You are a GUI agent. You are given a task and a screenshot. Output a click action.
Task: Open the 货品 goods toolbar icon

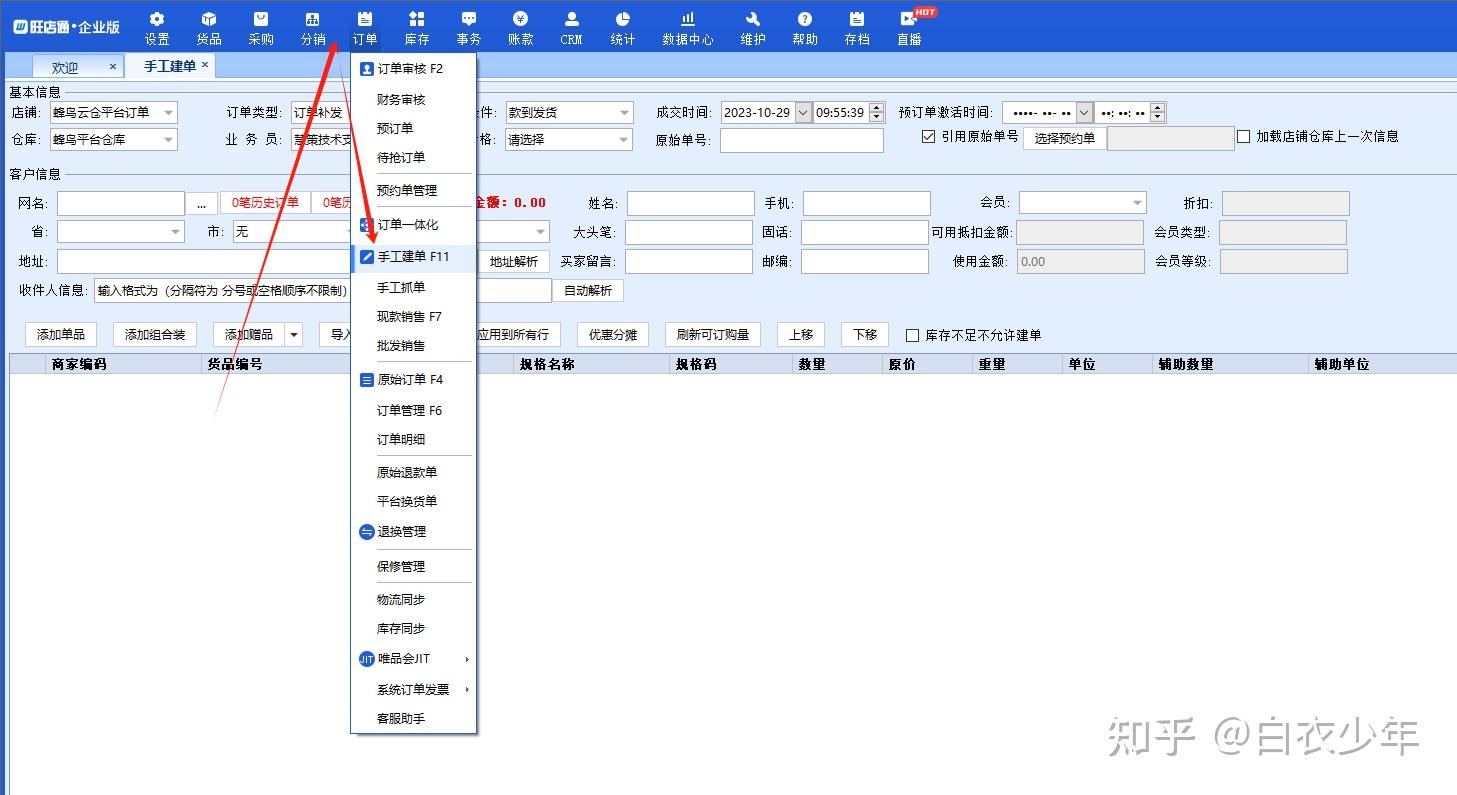(x=209, y=28)
